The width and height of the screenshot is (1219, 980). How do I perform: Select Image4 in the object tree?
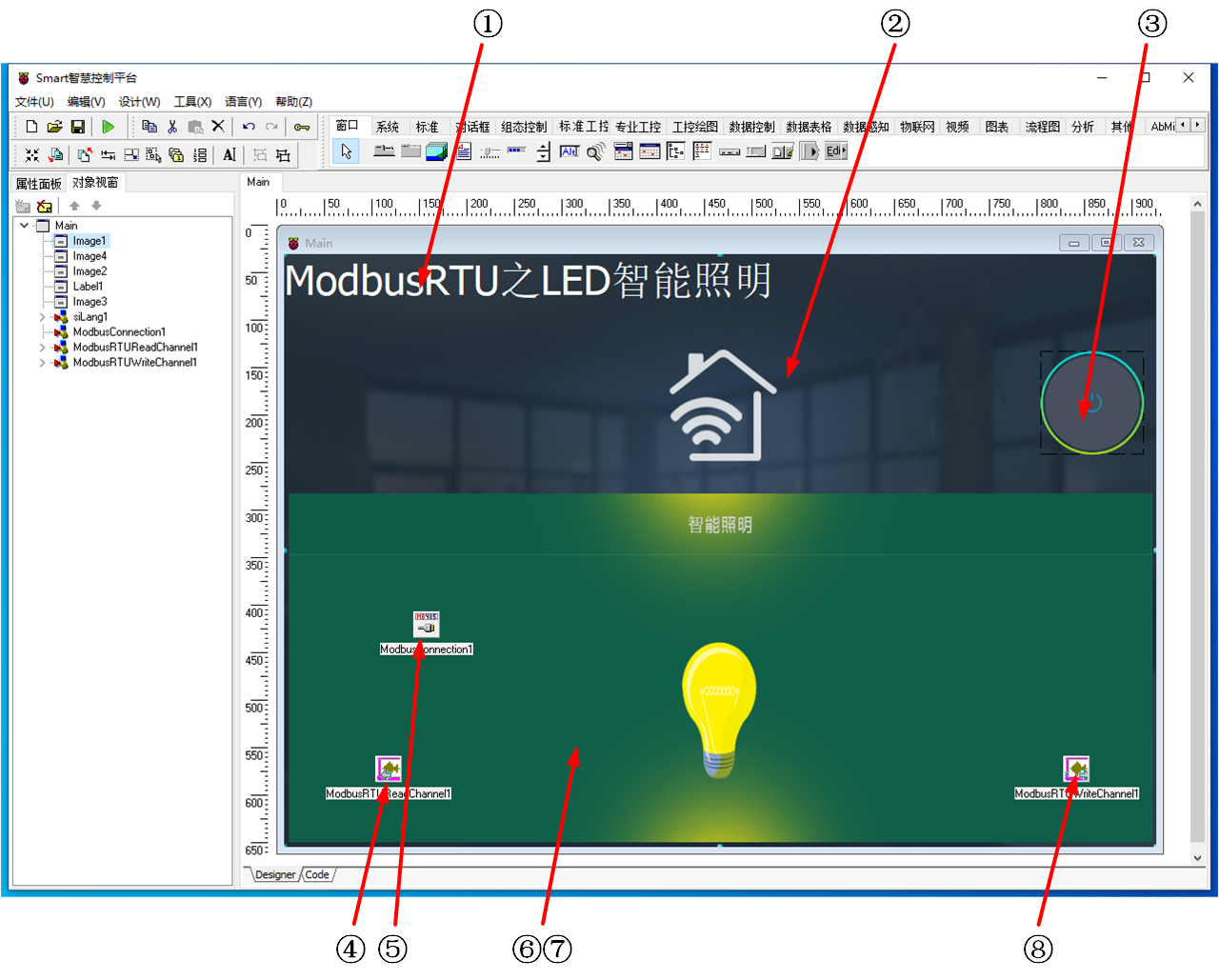(90, 256)
